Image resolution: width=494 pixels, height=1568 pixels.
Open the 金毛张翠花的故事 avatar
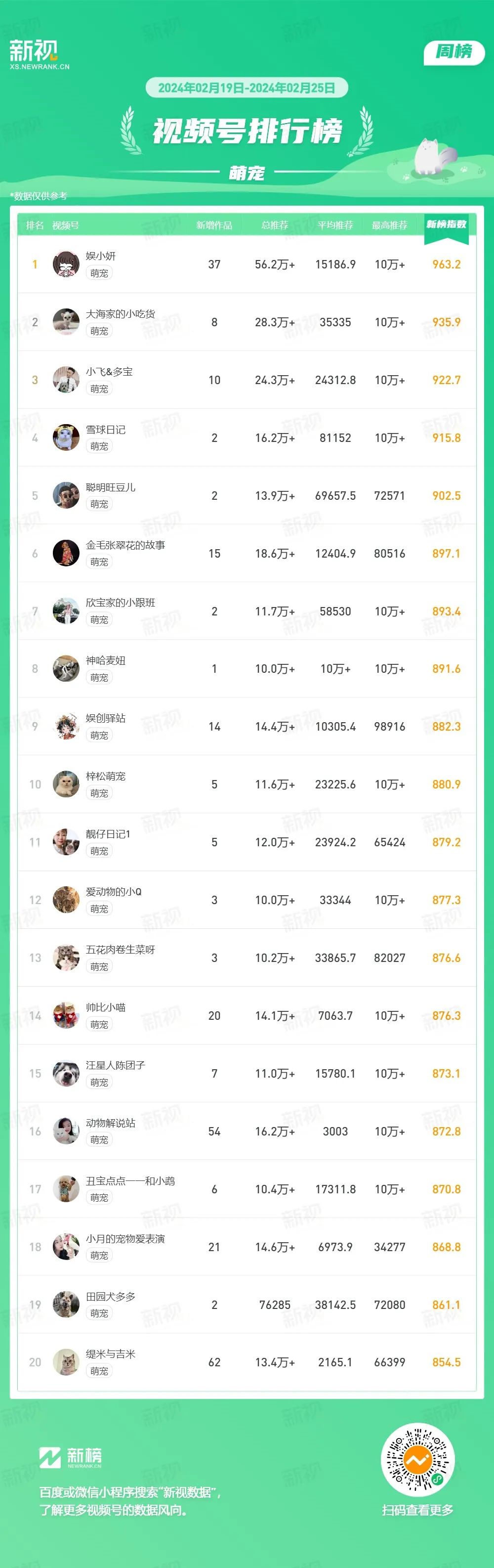[66, 553]
